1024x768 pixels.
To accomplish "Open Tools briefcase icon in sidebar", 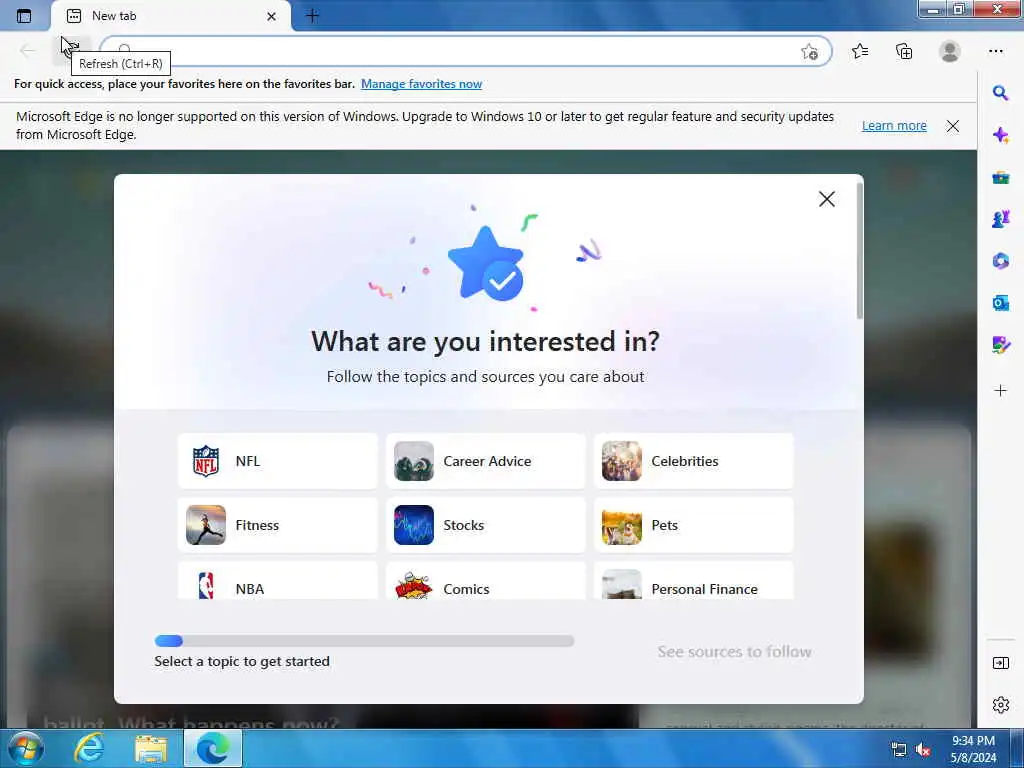I will point(1000,177).
